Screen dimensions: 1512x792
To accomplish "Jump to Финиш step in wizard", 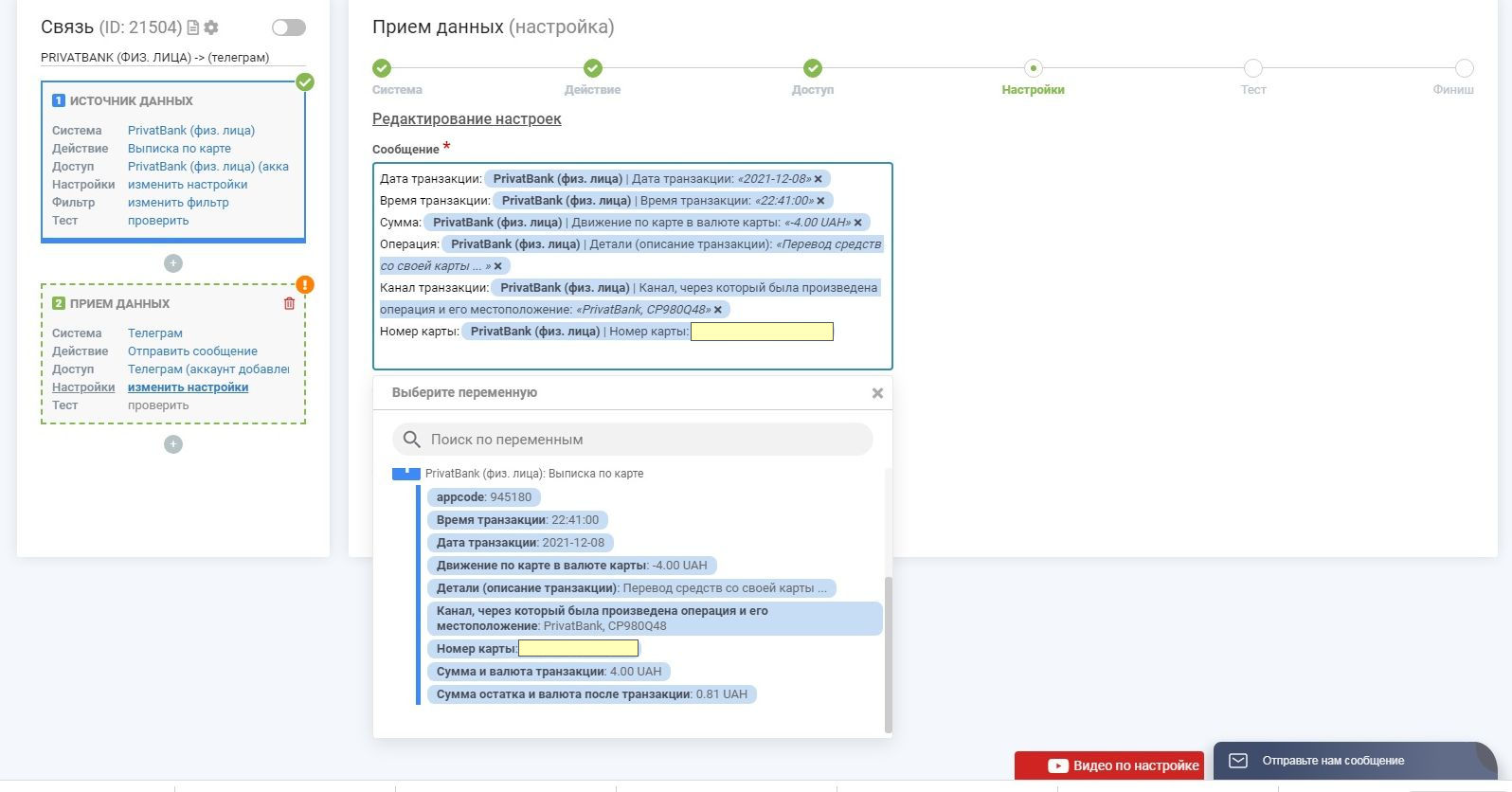I will pos(1465,68).
